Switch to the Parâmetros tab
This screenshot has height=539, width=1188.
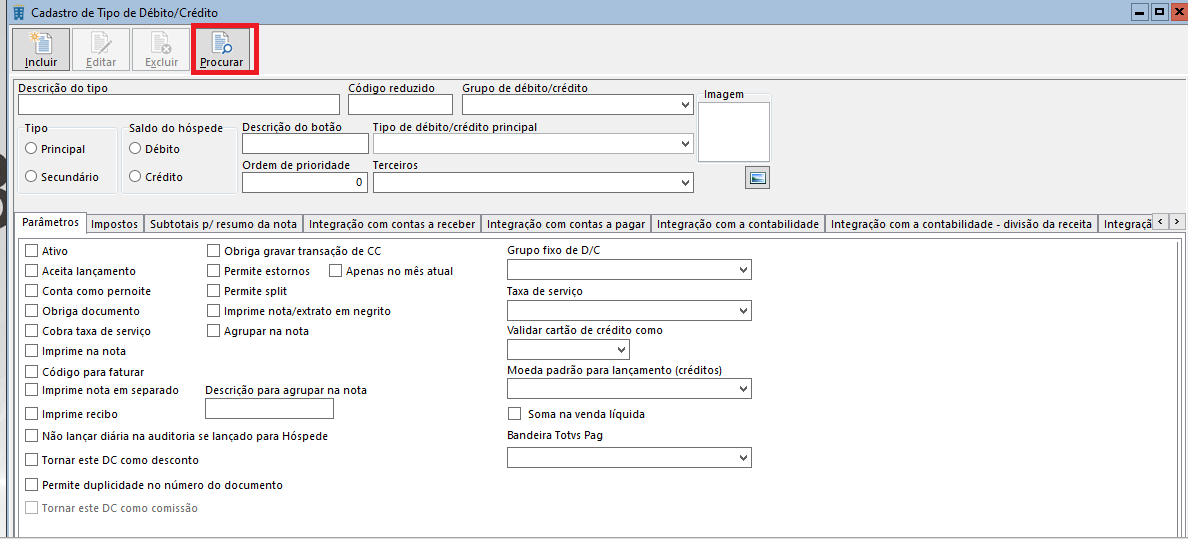[x=51, y=222]
